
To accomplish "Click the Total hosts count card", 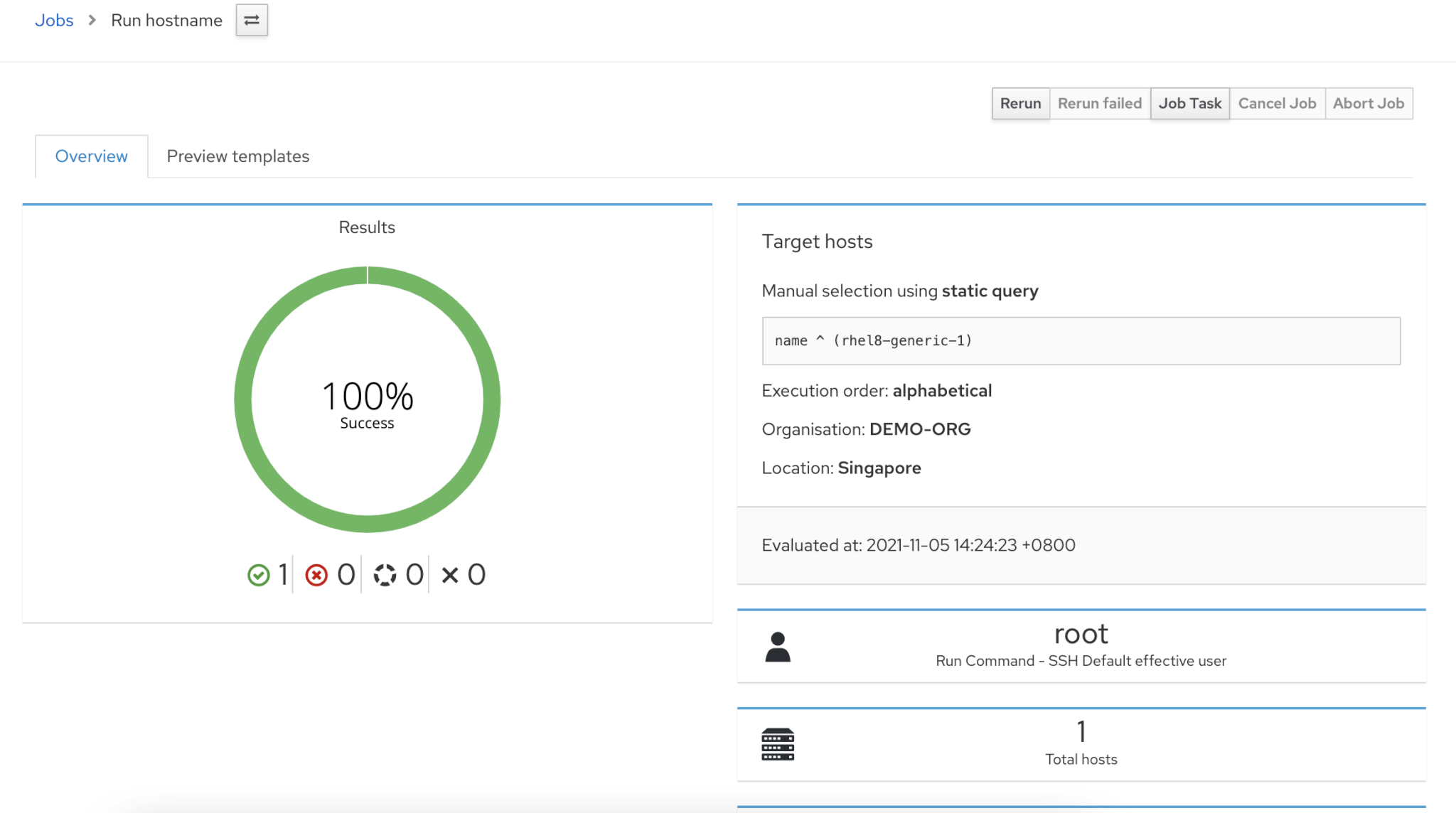I will coord(1081,745).
